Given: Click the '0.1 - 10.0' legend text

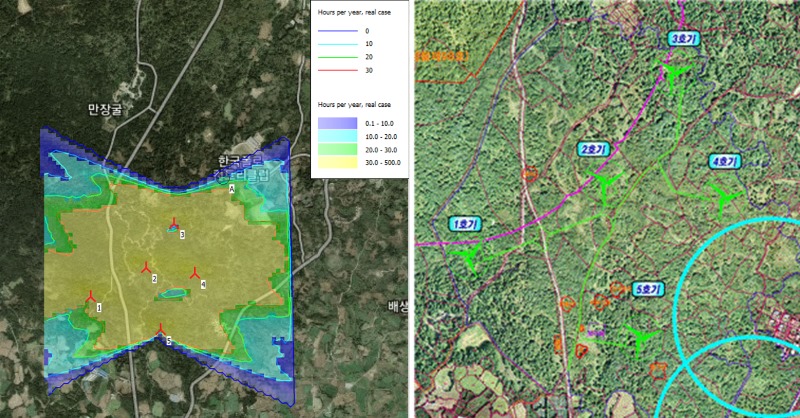Looking at the screenshot, I should 379,124.
